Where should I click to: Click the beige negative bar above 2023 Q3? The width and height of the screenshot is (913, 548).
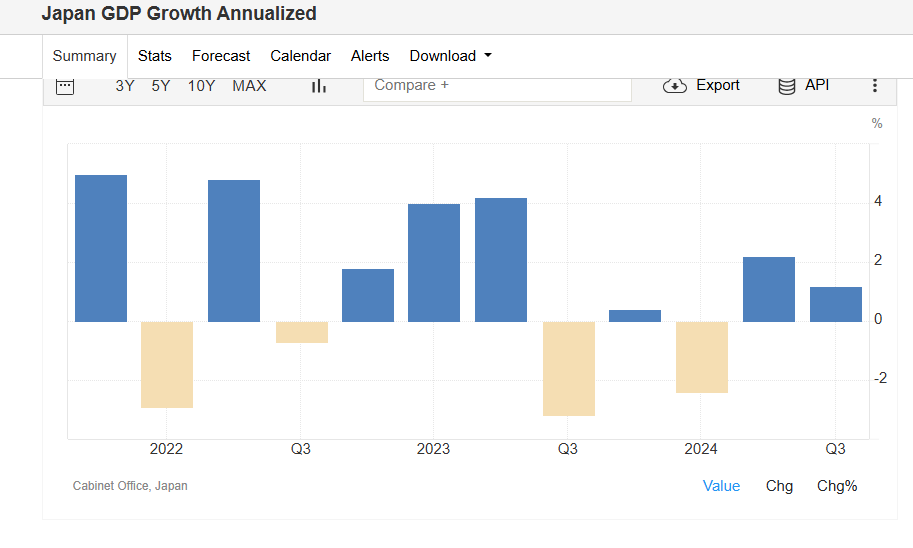point(568,368)
